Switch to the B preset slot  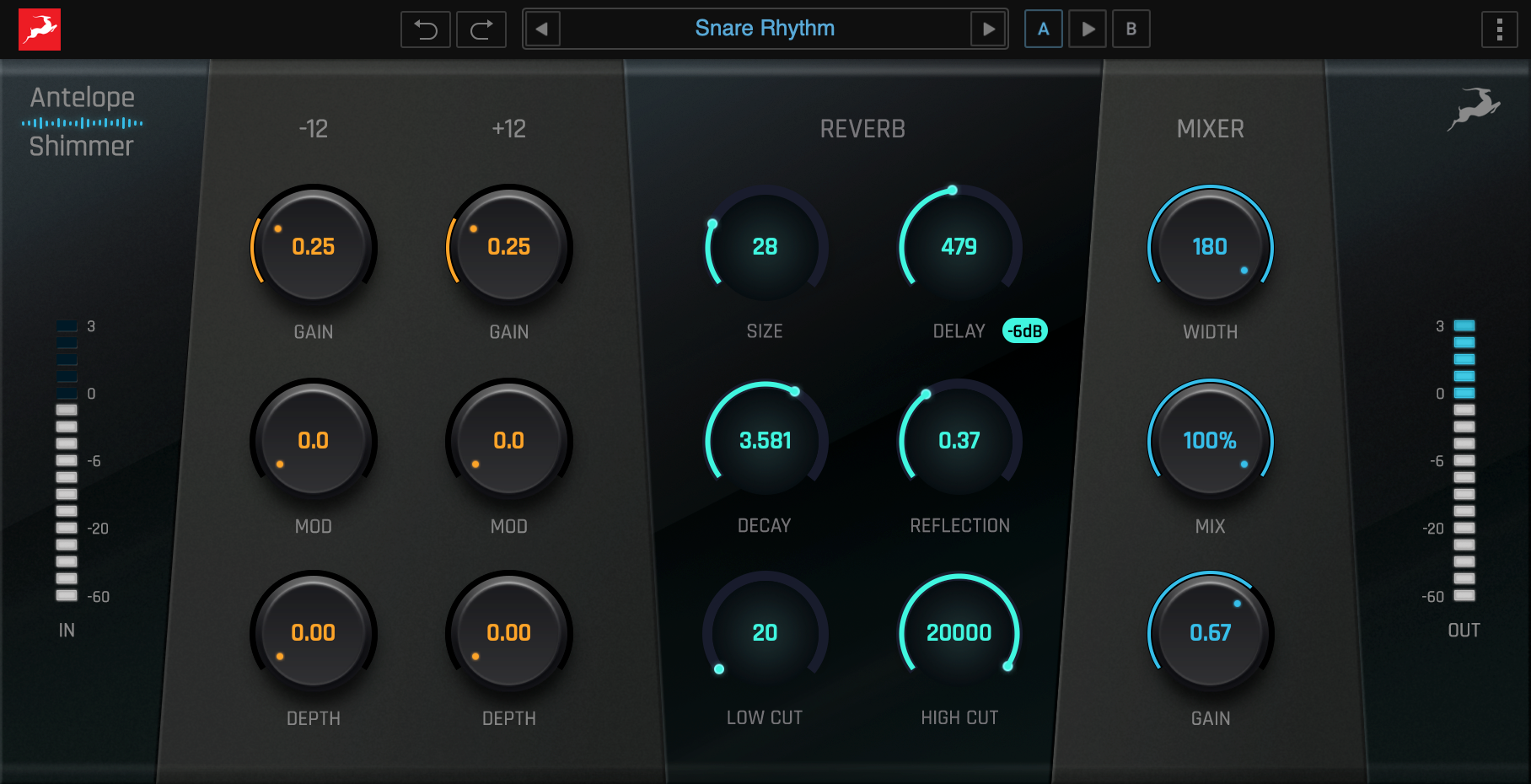point(1131,30)
